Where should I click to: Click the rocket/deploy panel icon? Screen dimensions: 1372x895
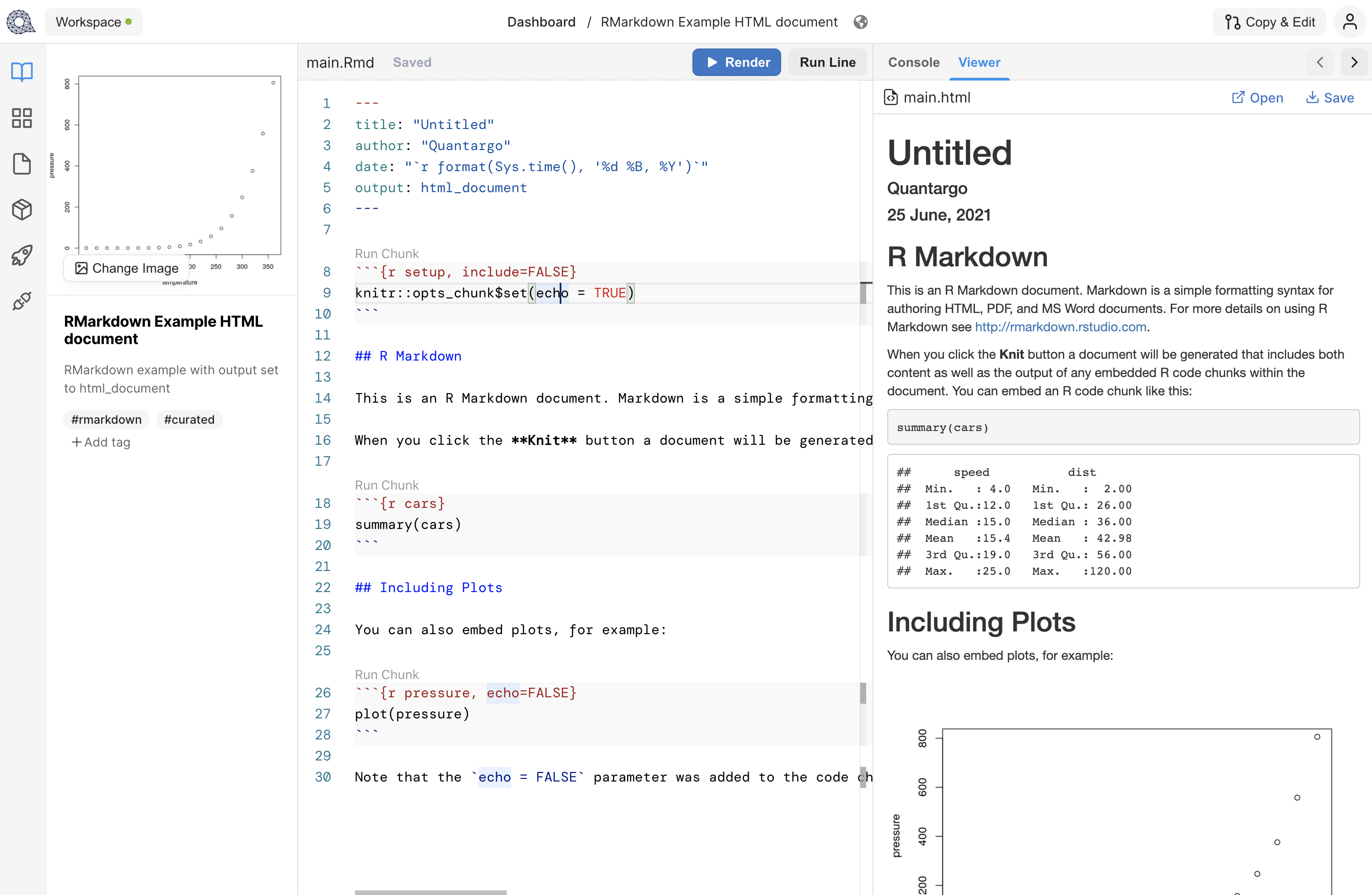coord(22,255)
